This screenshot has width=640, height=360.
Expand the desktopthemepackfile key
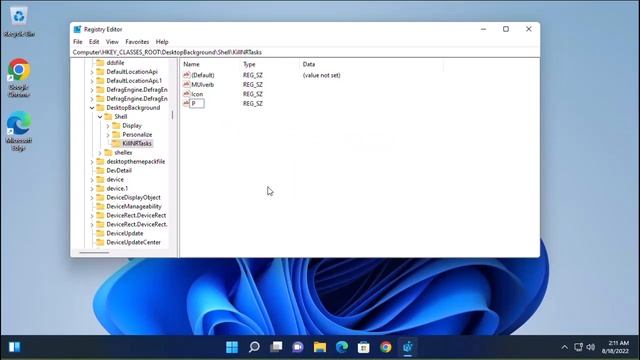pyautogui.click(x=92, y=162)
